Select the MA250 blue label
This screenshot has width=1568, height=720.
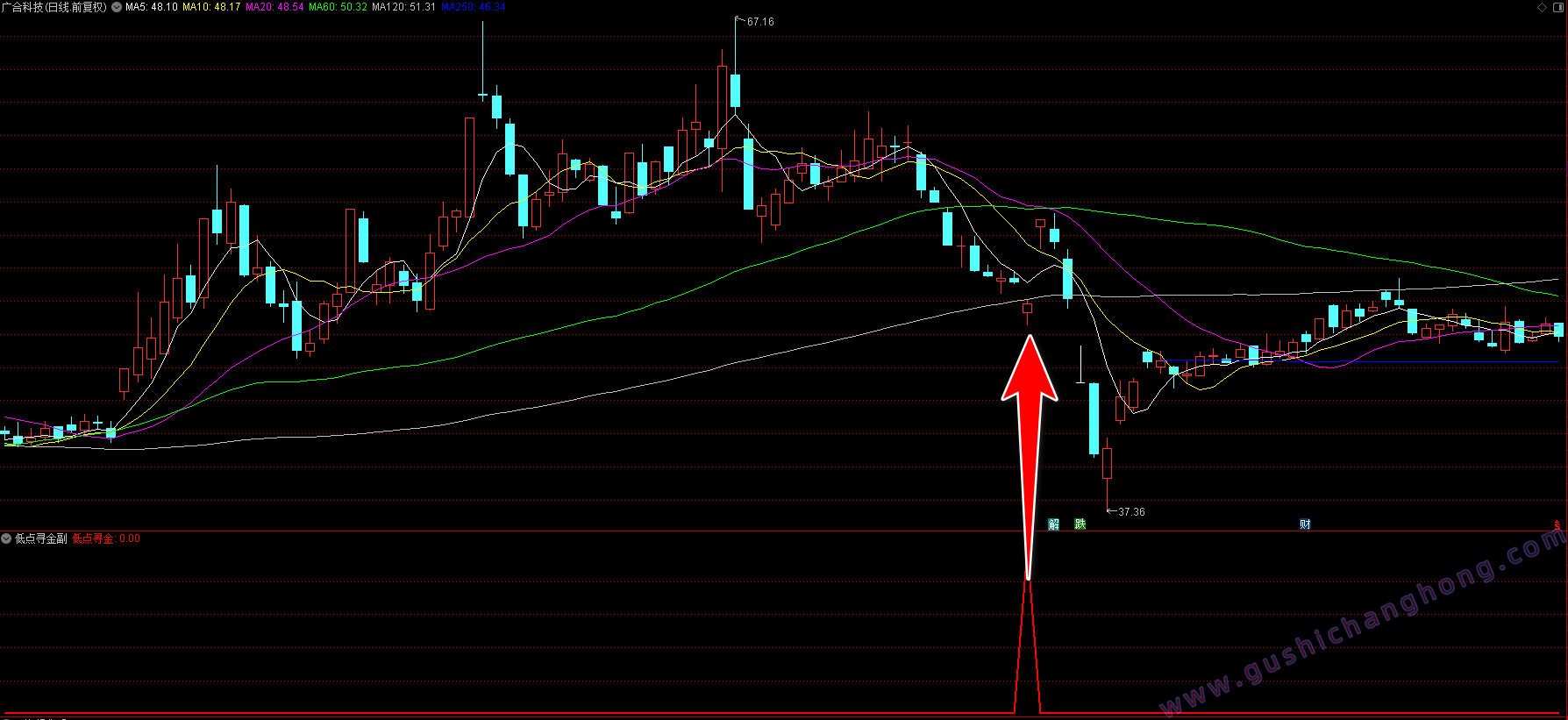point(474,7)
